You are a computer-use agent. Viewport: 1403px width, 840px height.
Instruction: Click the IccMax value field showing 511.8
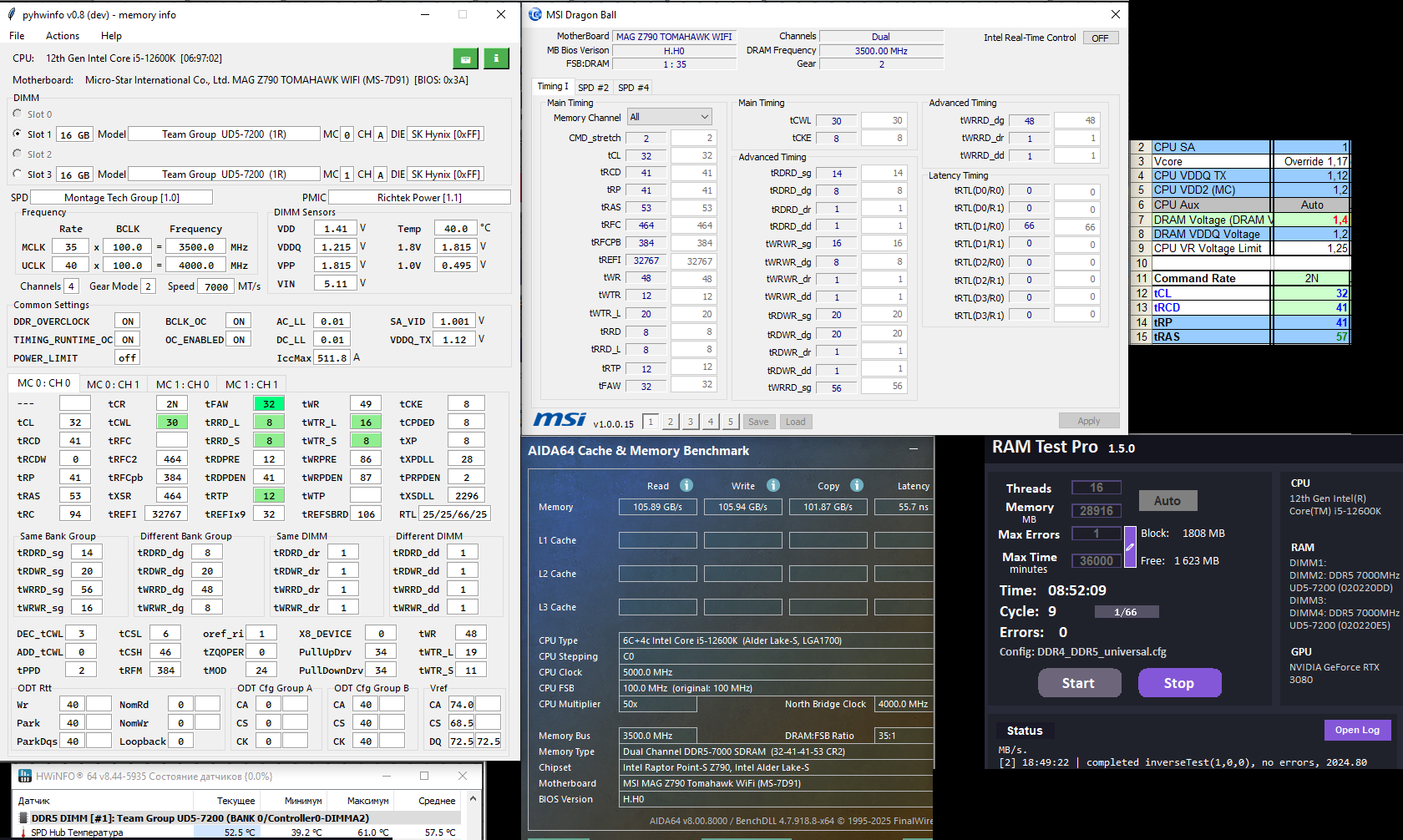[x=332, y=358]
